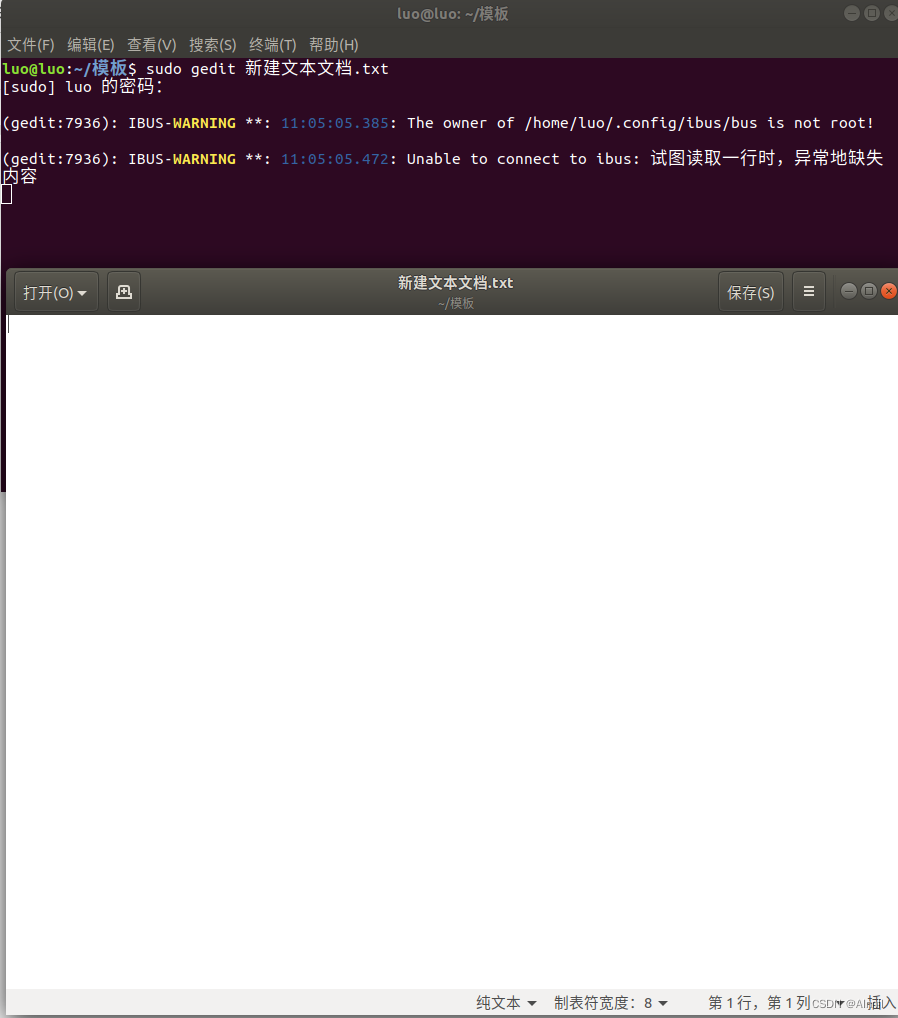Click the create new document icon in gedit
The height and width of the screenshot is (1018, 898).
pyautogui.click(x=123, y=291)
